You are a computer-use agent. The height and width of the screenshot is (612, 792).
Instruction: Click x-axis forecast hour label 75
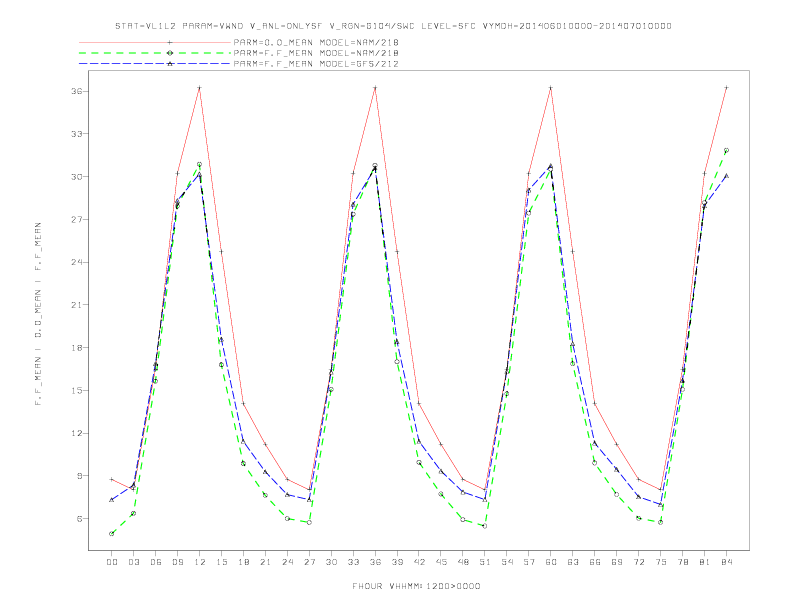point(661,562)
